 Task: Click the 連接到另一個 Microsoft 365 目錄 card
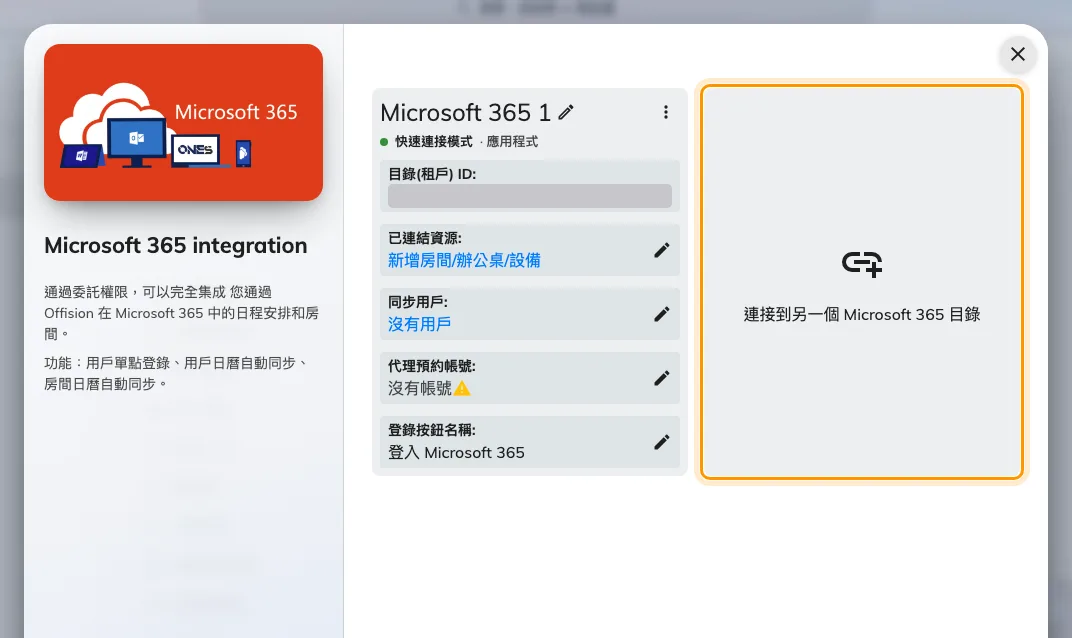[x=861, y=282]
